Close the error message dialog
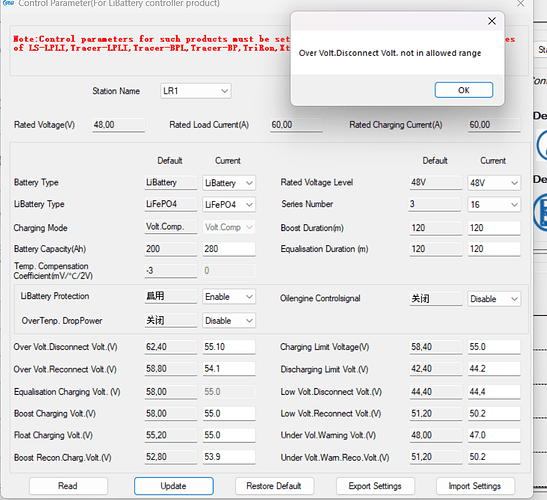The width and height of the screenshot is (547, 500). (x=492, y=21)
